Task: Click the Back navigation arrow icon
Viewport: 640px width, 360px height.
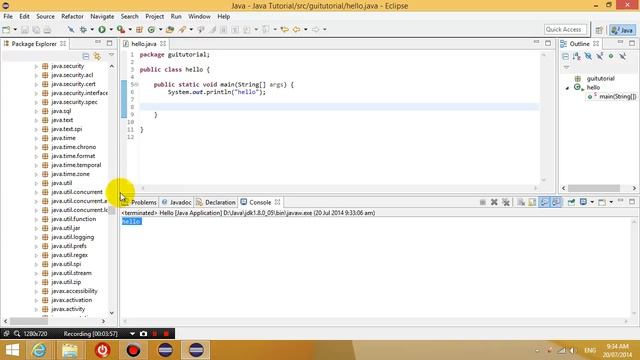Action: pos(297,29)
